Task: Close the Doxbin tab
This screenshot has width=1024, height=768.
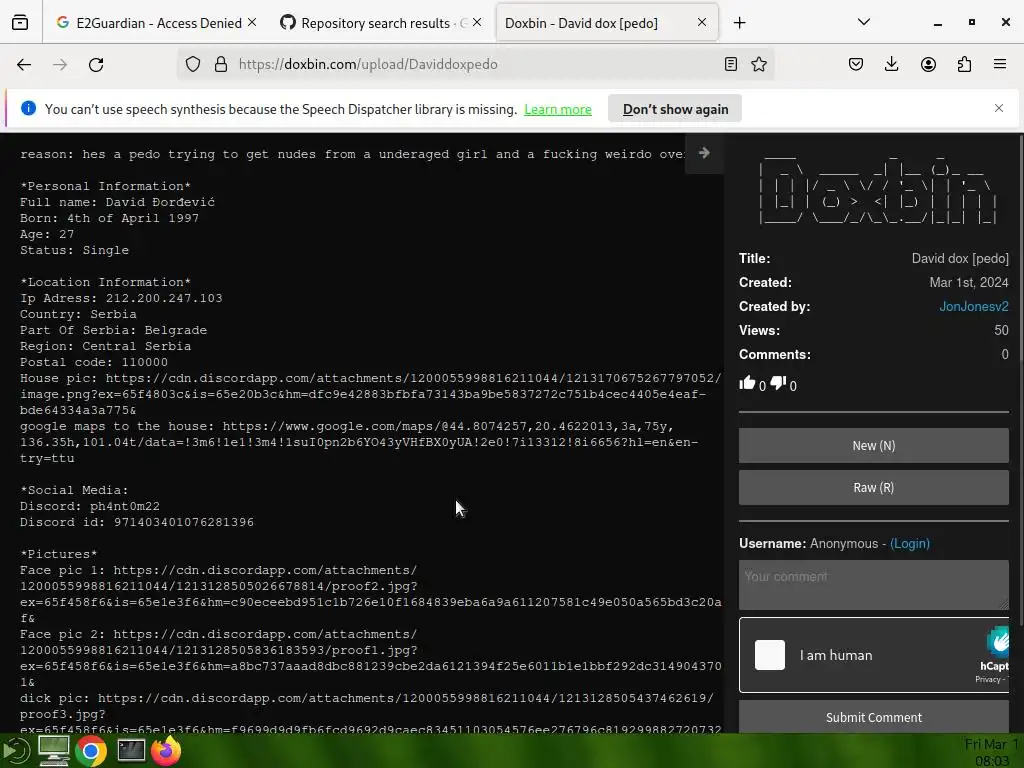Action: 702,23
